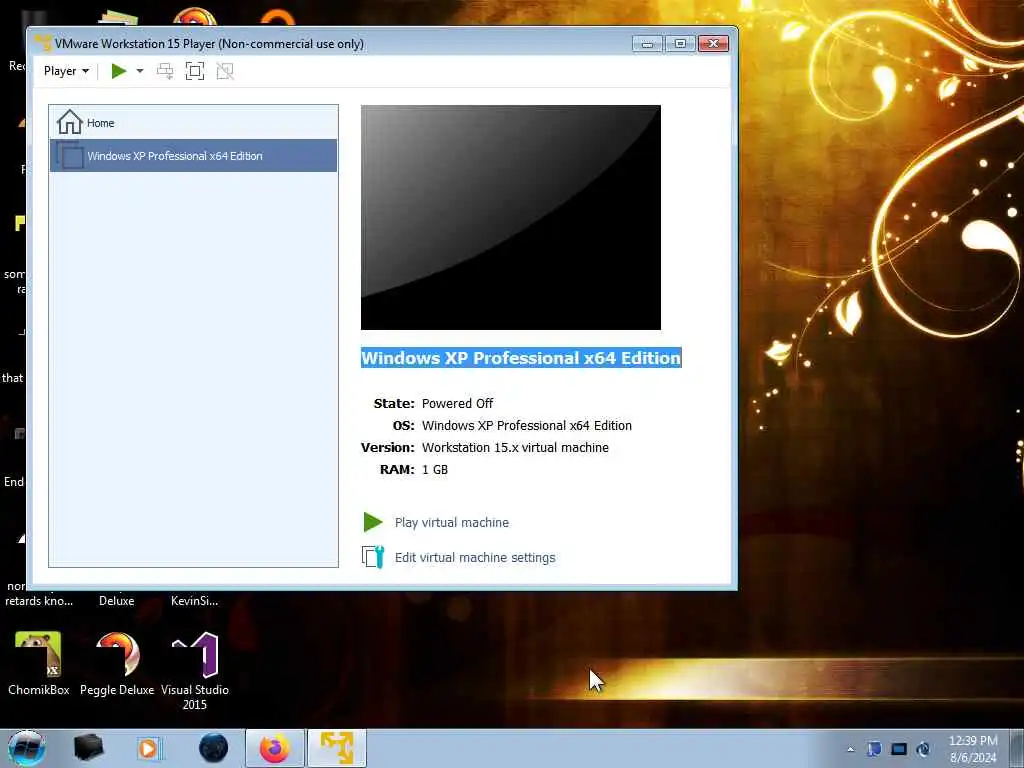Show hidden system tray icons arrow

pos(850,749)
